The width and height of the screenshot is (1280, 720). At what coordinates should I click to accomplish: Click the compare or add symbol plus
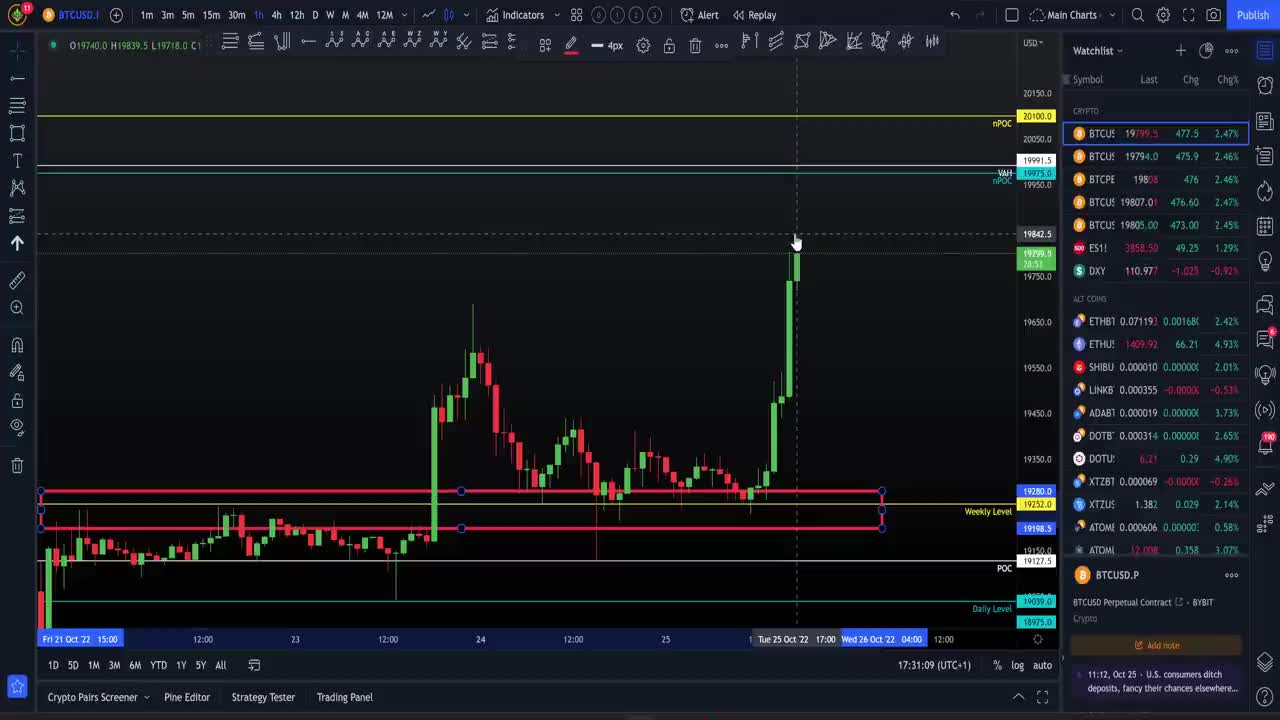117,15
